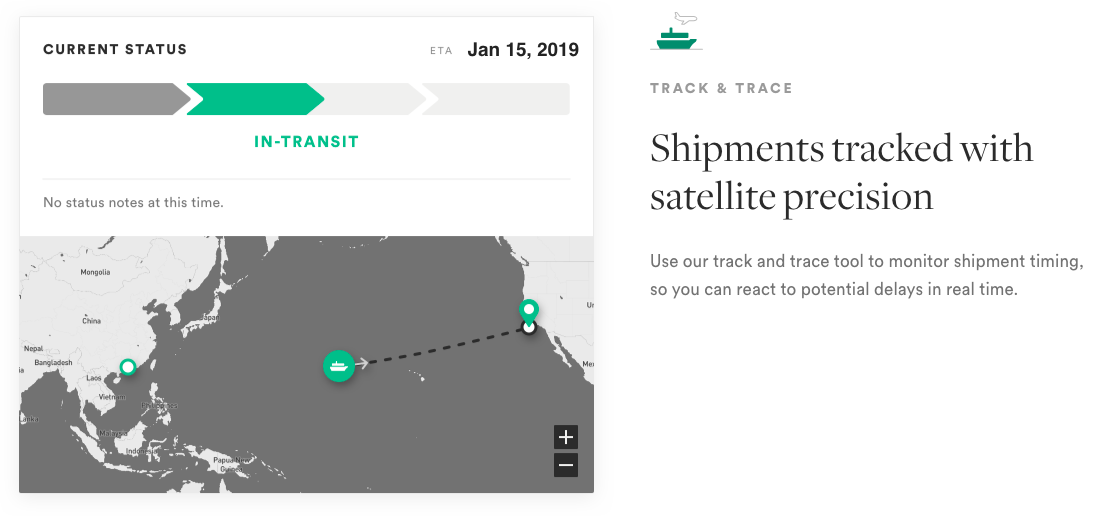Click the 'No status notes at this time' text

134,203
